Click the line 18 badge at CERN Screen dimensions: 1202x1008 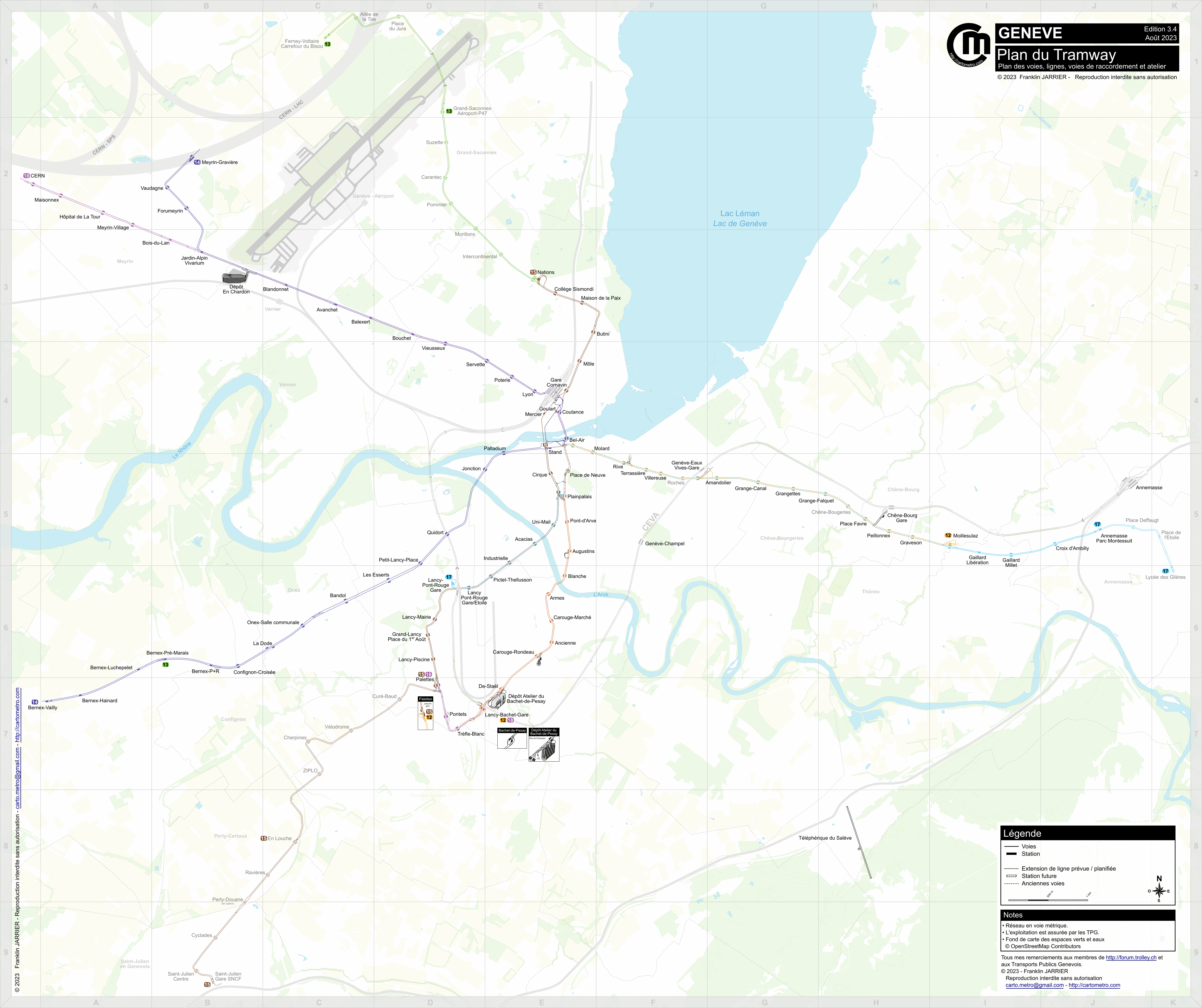[26, 176]
